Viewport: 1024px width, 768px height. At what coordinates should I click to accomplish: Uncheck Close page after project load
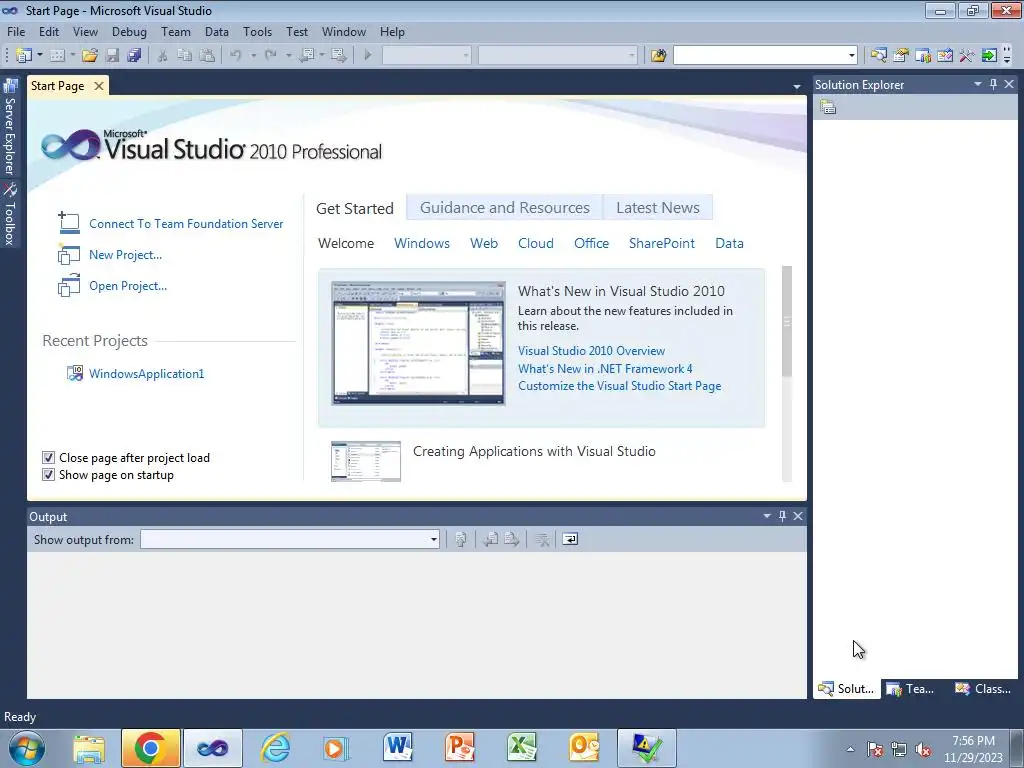point(48,458)
